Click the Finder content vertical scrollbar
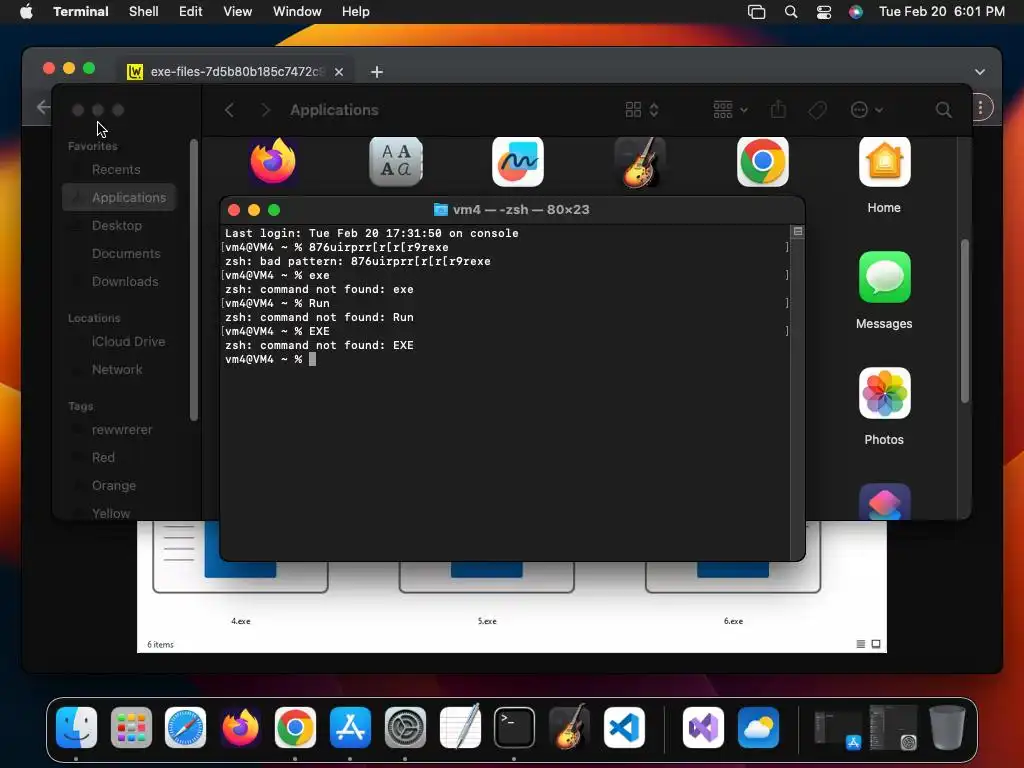The image size is (1024, 768). pyautogui.click(x=965, y=321)
